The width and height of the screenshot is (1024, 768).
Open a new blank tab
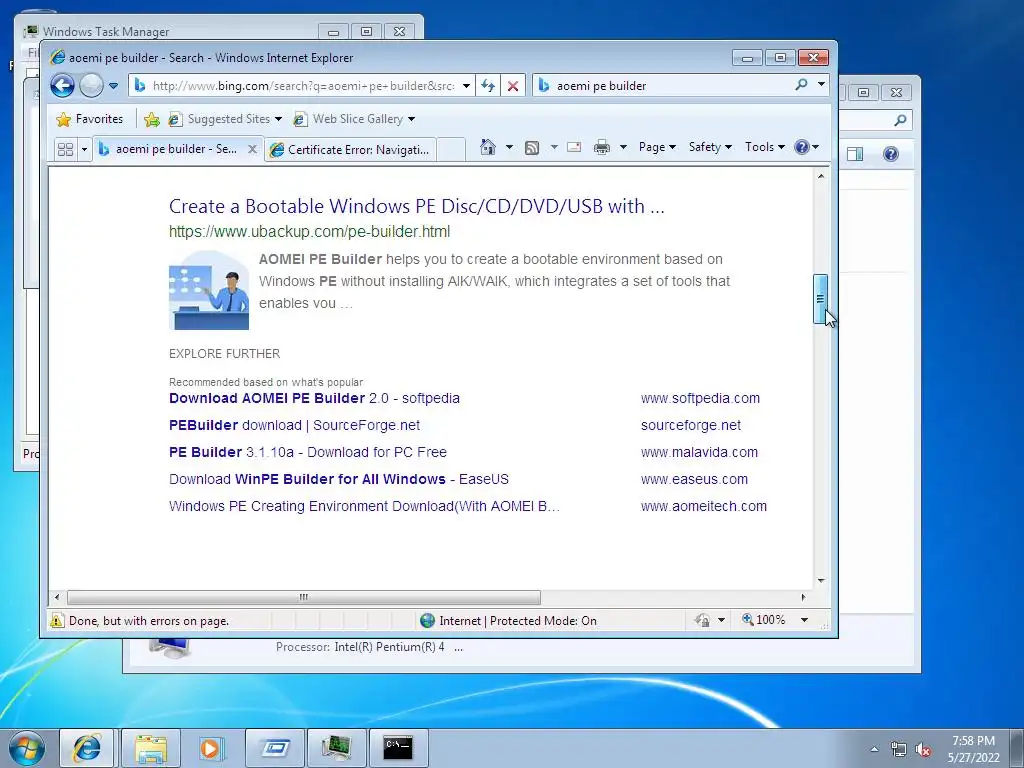pyautogui.click(x=451, y=150)
